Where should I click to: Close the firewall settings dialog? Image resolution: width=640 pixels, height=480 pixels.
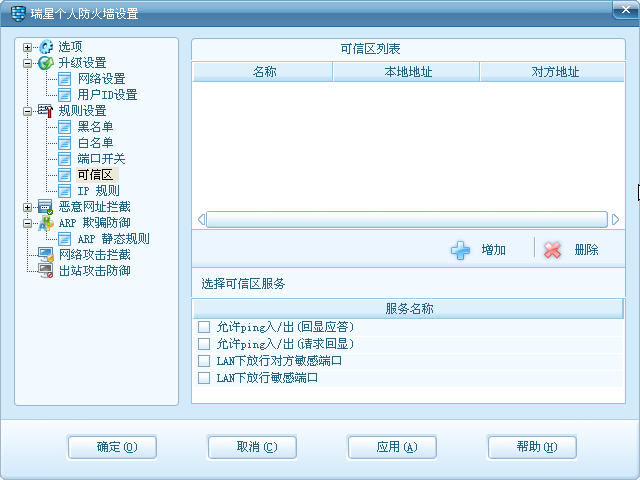click(625, 9)
